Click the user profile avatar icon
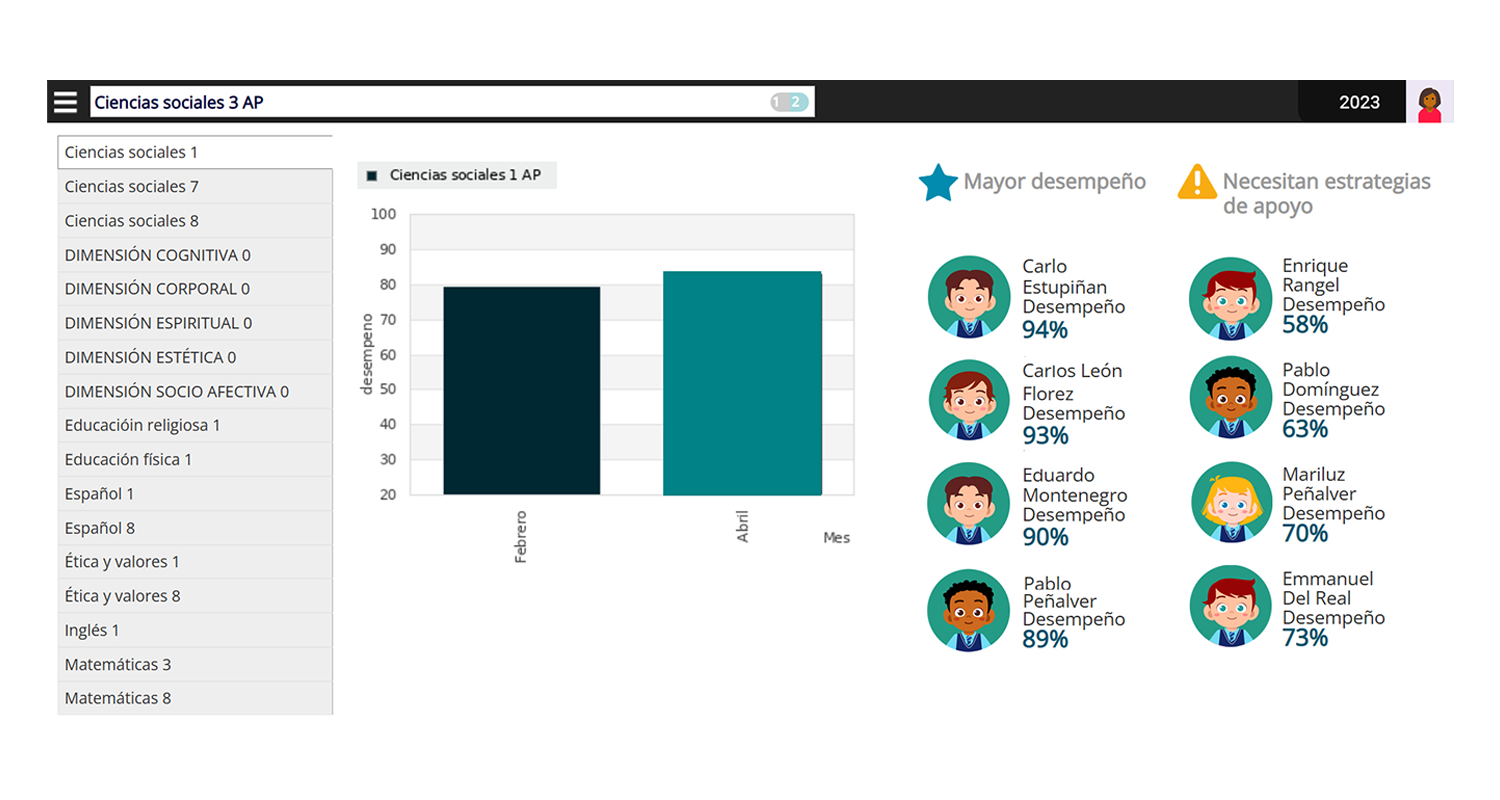The width and height of the screenshot is (1500, 800). click(x=1429, y=102)
